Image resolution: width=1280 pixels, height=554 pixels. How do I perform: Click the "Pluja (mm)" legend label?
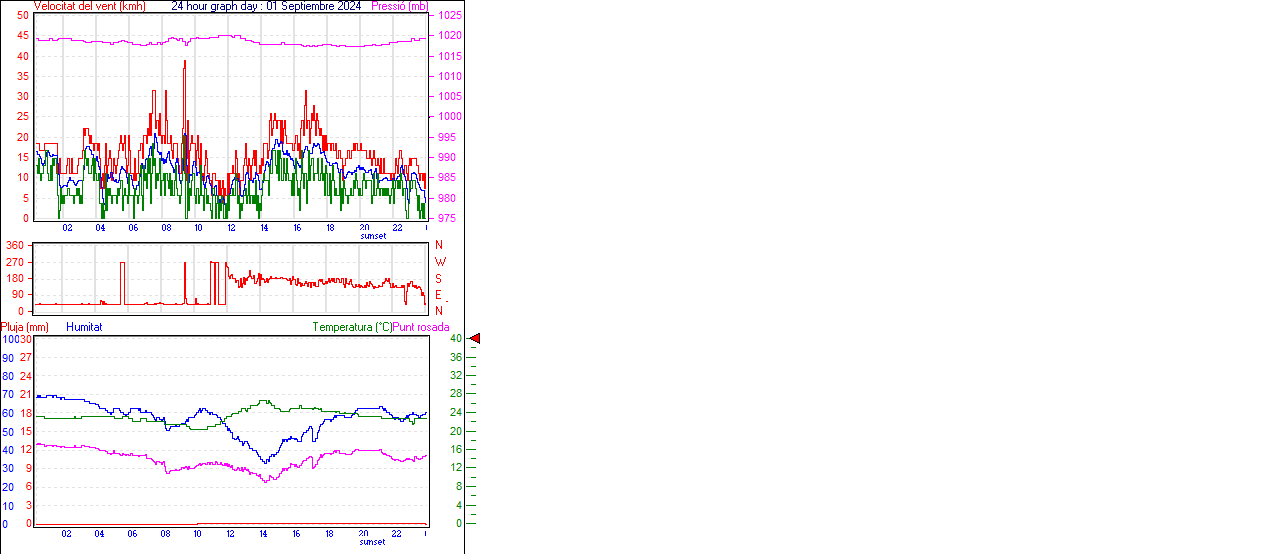[25, 327]
